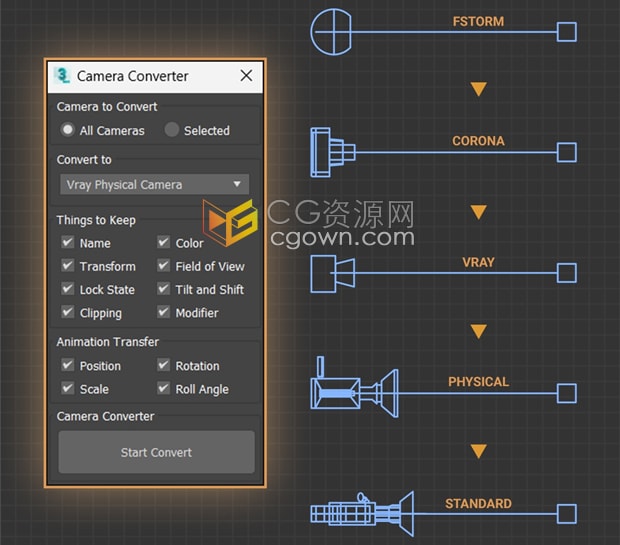Click the Corona camera icon

(332, 152)
